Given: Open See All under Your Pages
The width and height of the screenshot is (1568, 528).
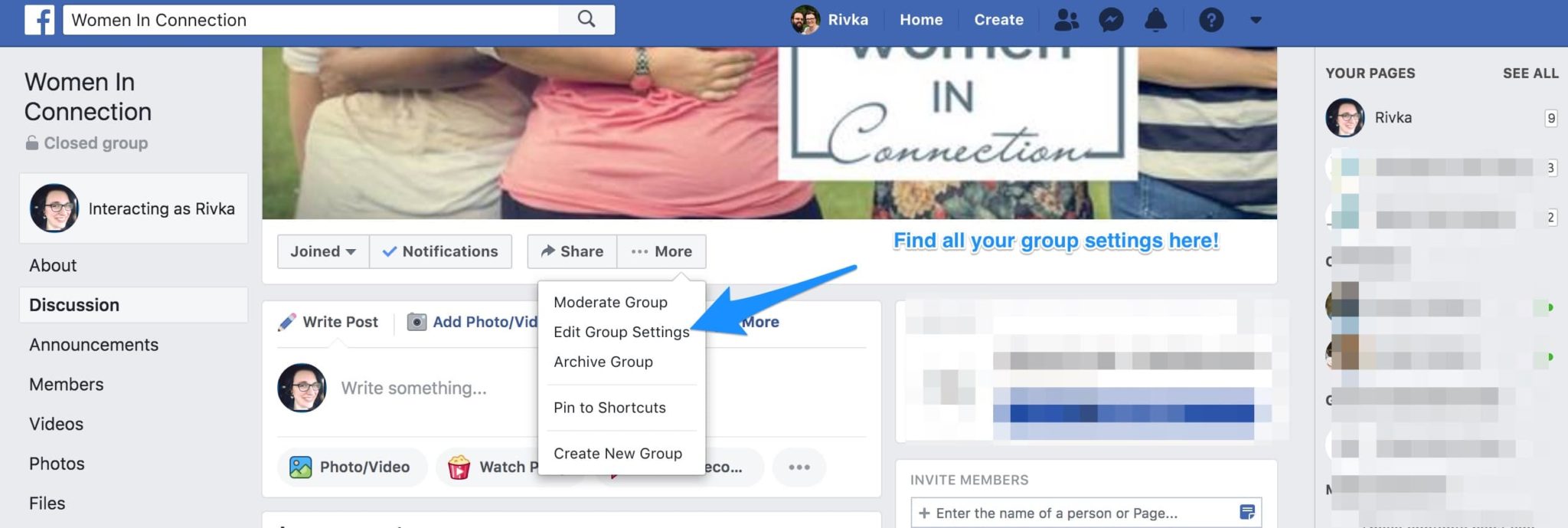Looking at the screenshot, I should [x=1530, y=74].
